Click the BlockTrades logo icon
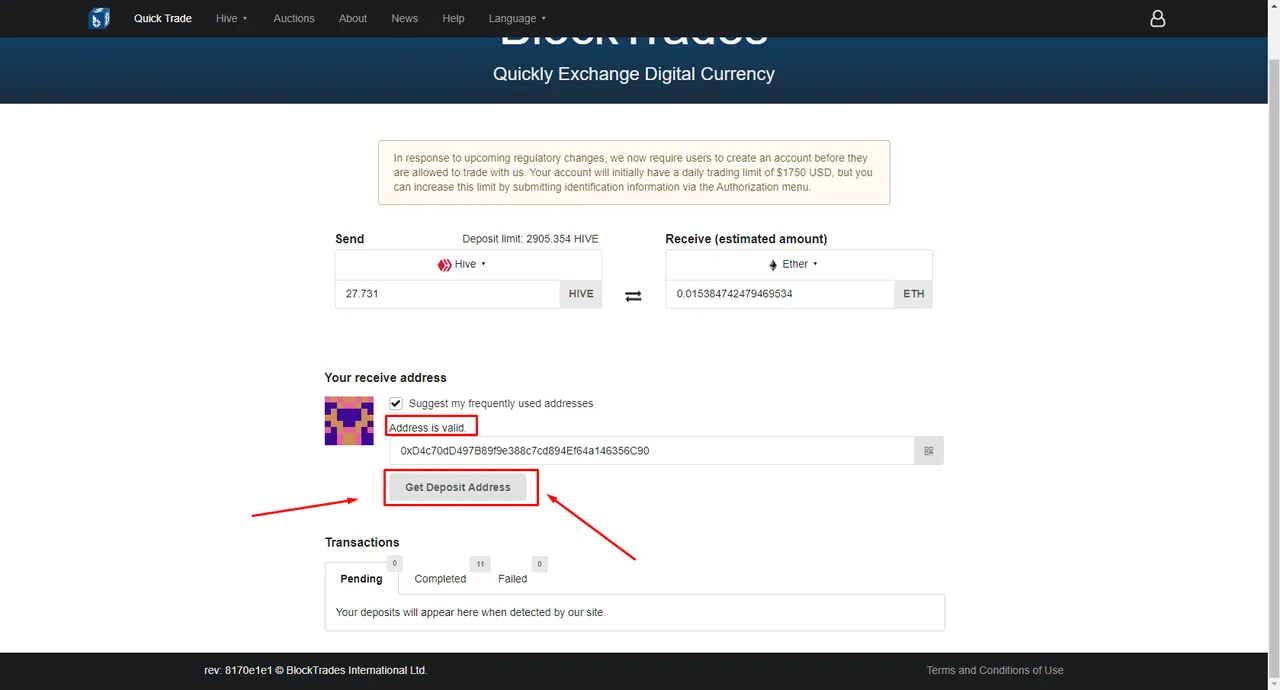This screenshot has height=690, width=1280. coord(99,18)
